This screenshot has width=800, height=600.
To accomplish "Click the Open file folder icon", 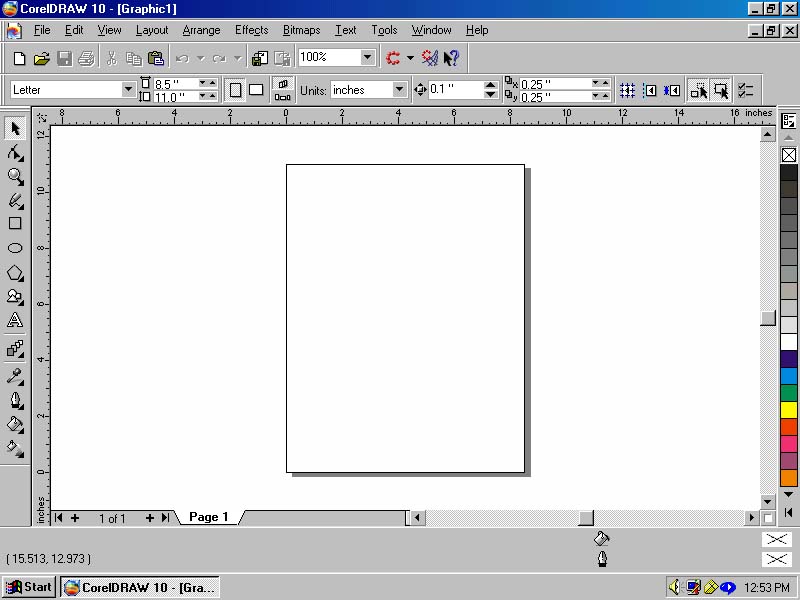I will 42,58.
